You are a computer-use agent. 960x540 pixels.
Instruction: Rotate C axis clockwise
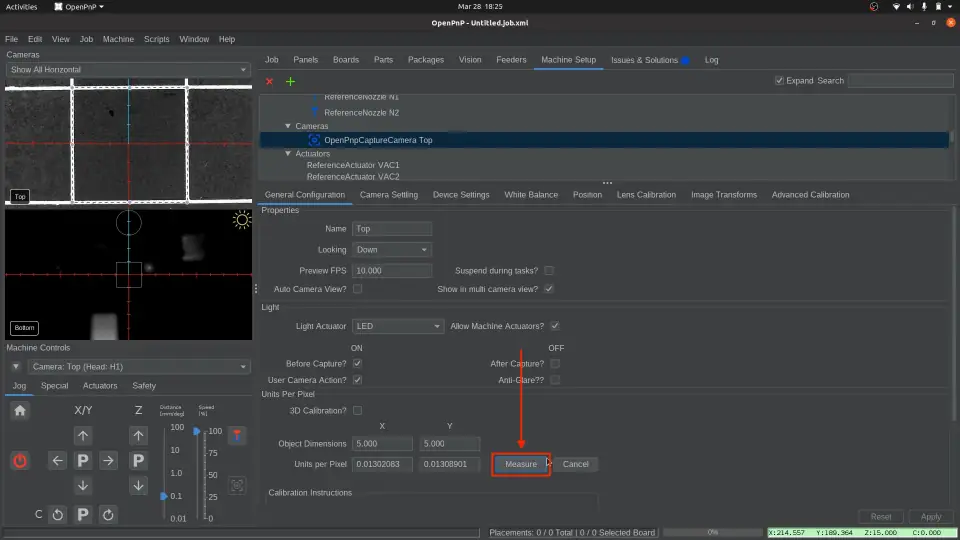(x=108, y=514)
